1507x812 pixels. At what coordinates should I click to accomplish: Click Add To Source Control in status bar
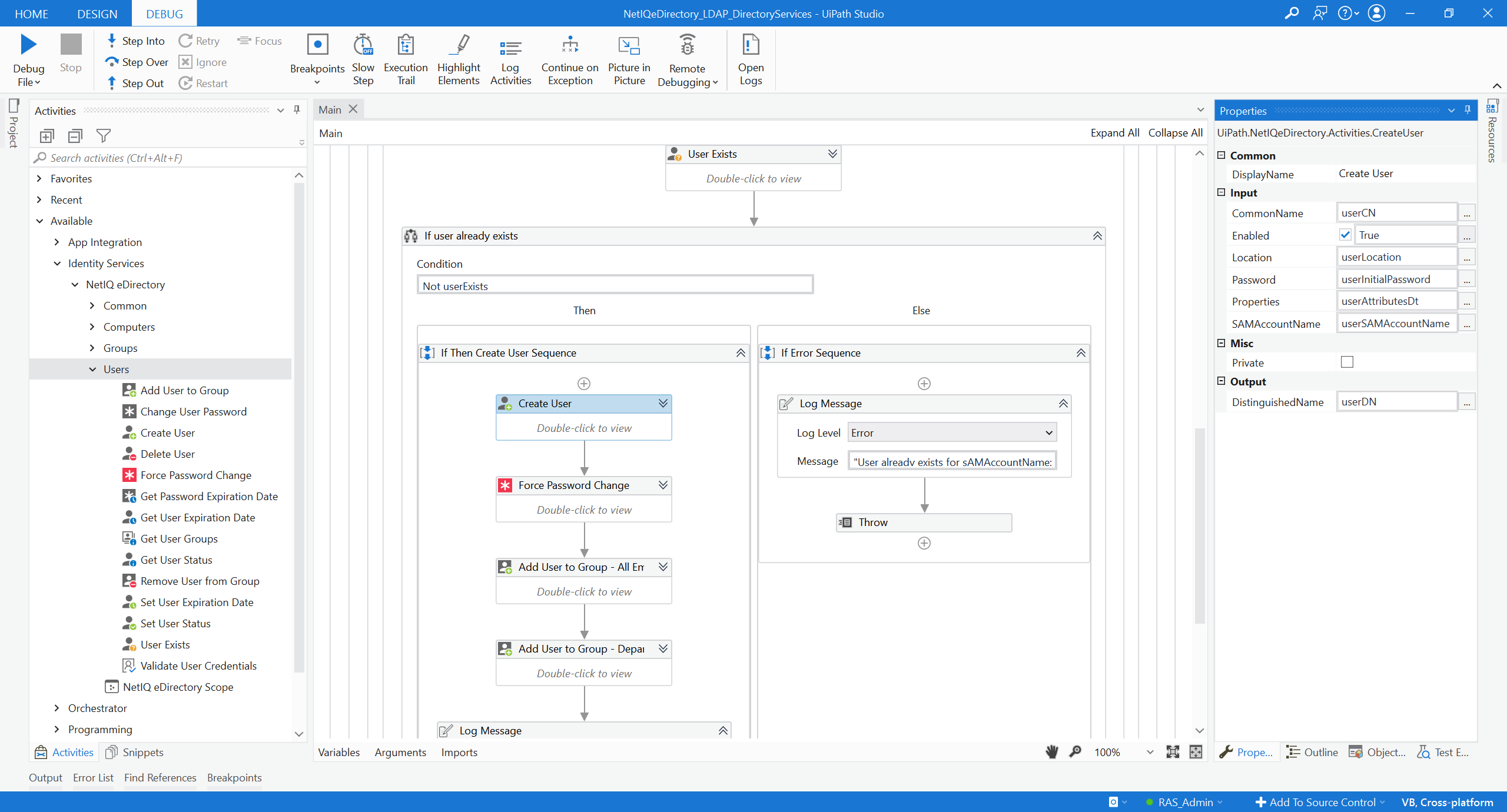pyautogui.click(x=1319, y=802)
